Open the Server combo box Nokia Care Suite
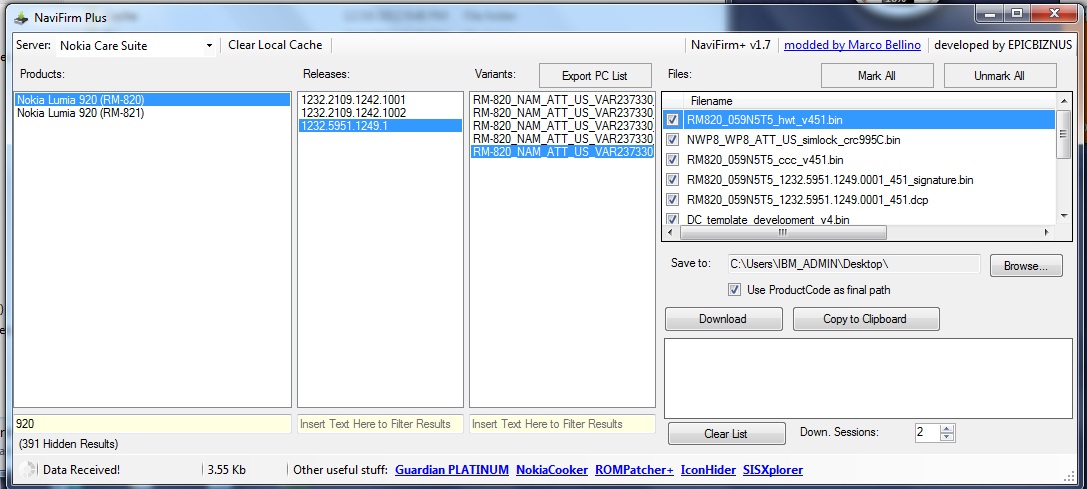The width and height of the screenshot is (1087, 489). tap(135, 46)
